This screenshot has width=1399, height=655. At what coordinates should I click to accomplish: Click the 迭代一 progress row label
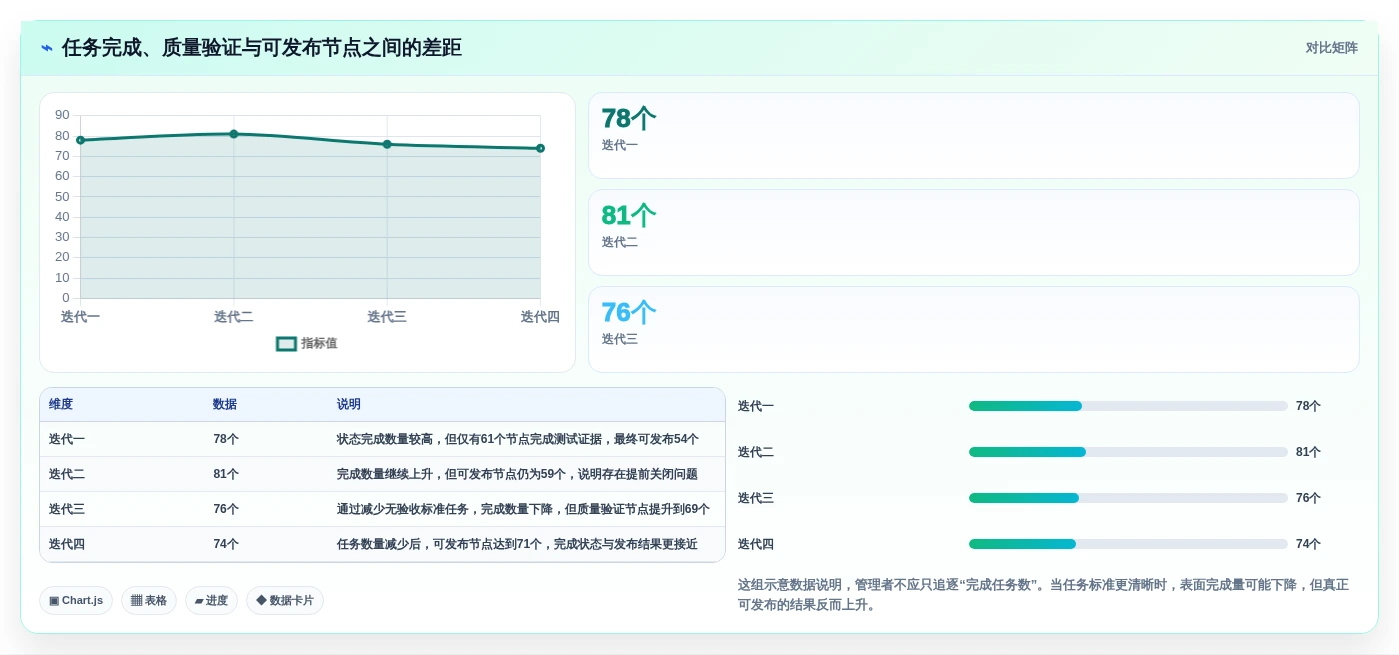756,406
